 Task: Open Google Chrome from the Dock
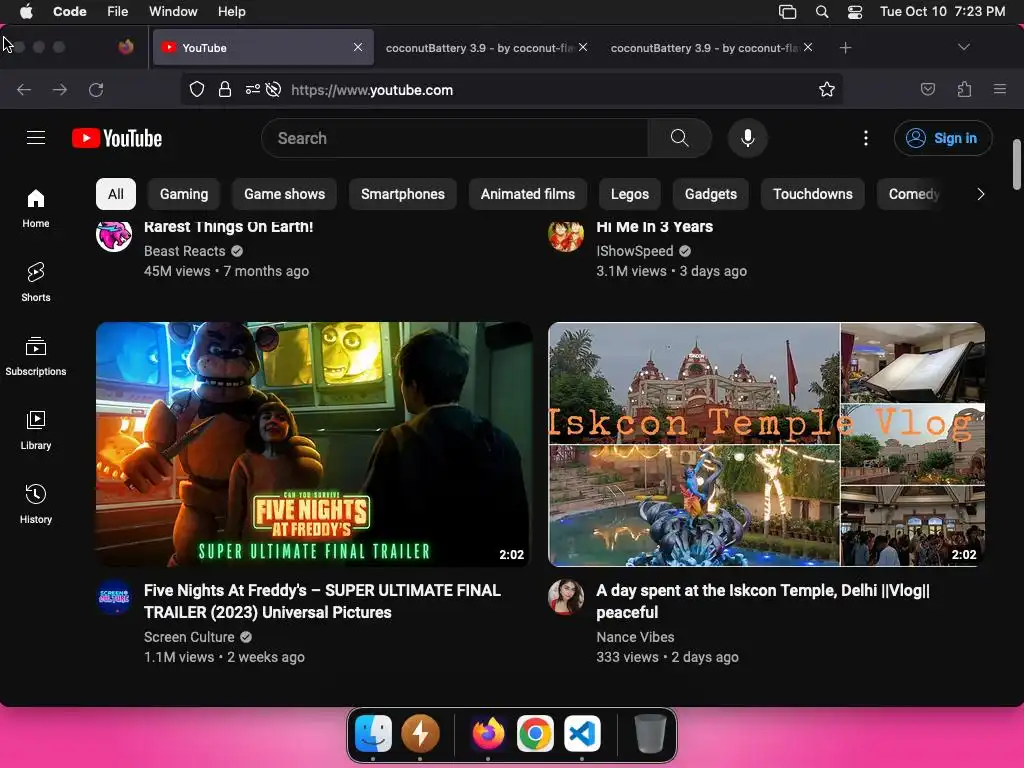535,733
